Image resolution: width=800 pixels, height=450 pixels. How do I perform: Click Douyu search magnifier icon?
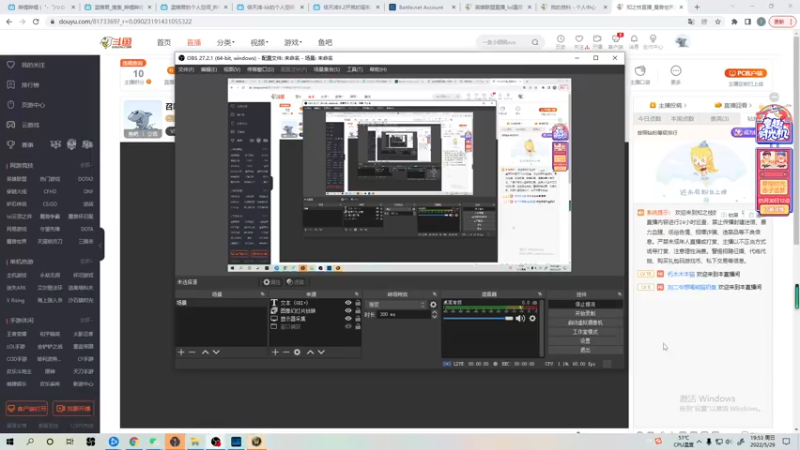[x=535, y=42]
